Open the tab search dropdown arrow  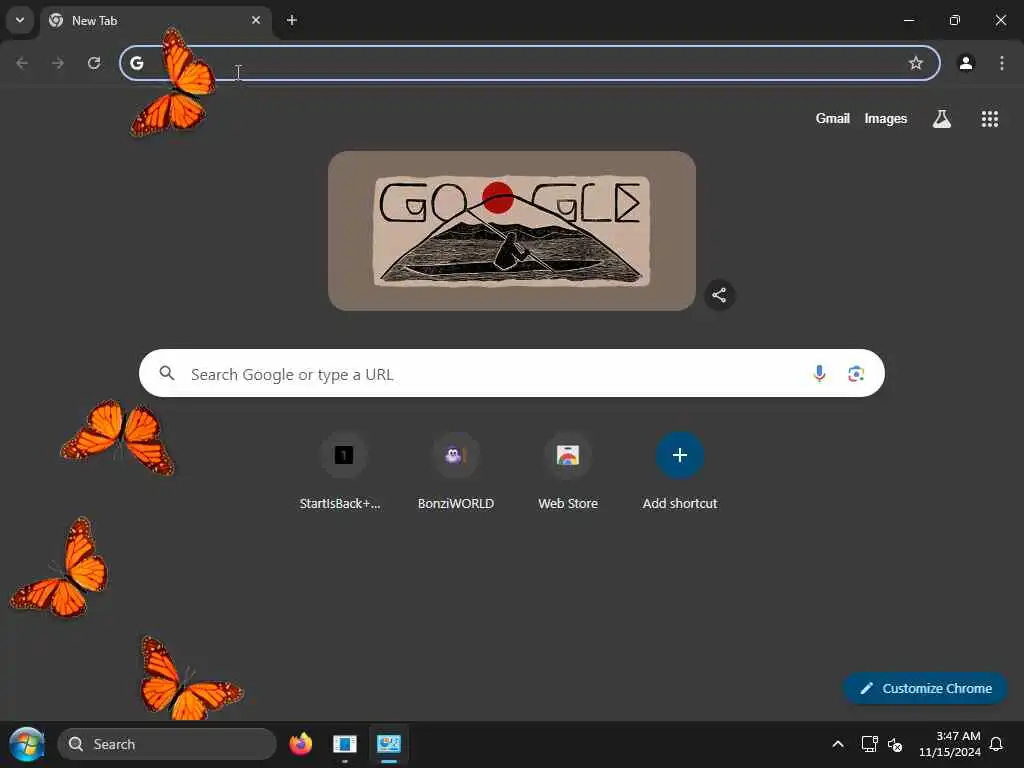20,20
